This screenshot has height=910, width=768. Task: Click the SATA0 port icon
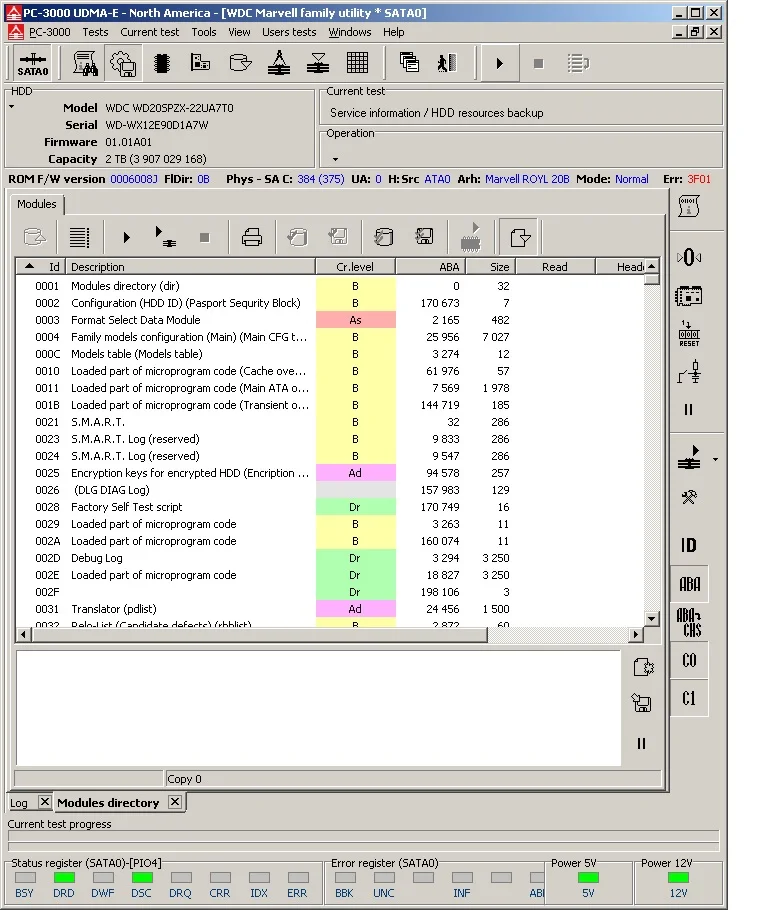point(33,64)
